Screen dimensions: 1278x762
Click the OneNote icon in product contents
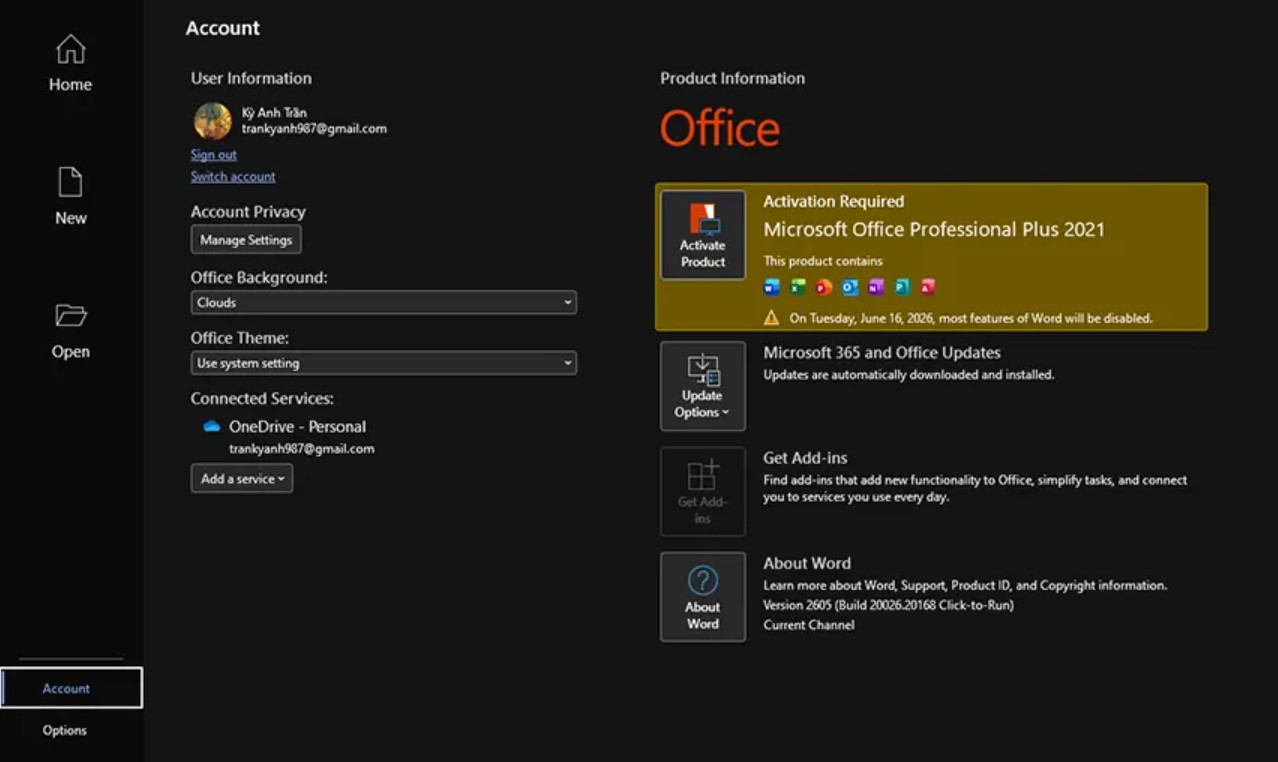click(876, 287)
